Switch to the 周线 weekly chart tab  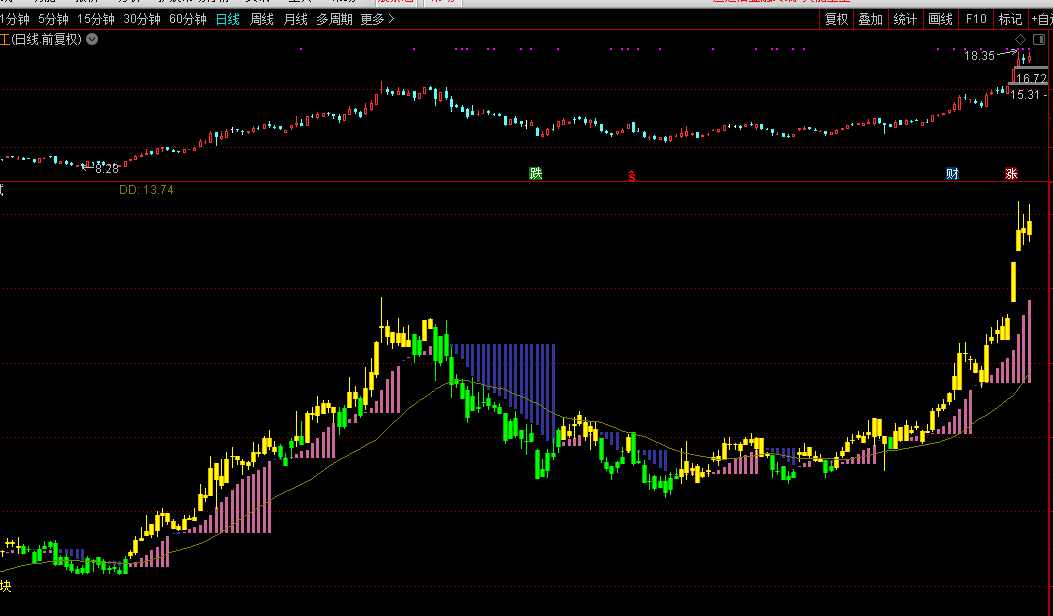coord(262,19)
